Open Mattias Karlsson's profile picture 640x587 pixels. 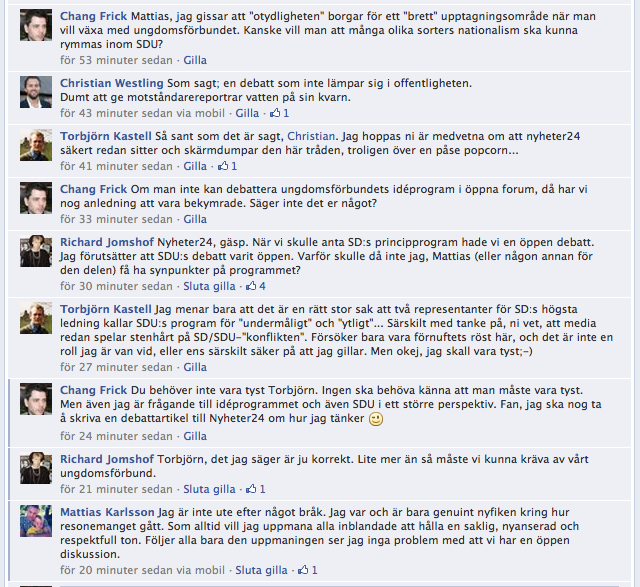click(36, 521)
